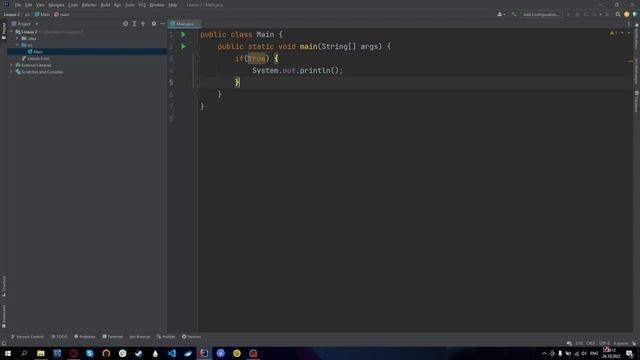Collapse all in Project panel toolbar
Image resolution: width=640 pixels, height=360 pixels.
[x=143, y=24]
